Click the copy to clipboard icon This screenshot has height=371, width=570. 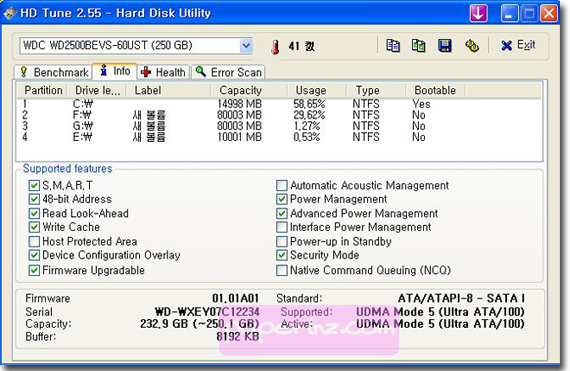(393, 46)
